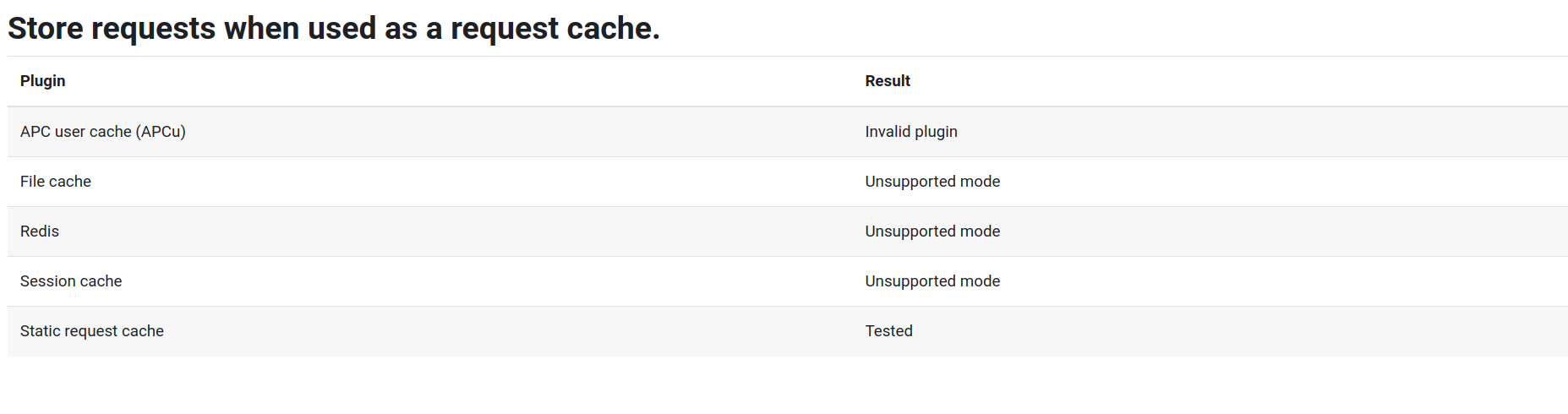Click Unsupported mode in the Redis row
1568x414 pixels.
coord(932,232)
